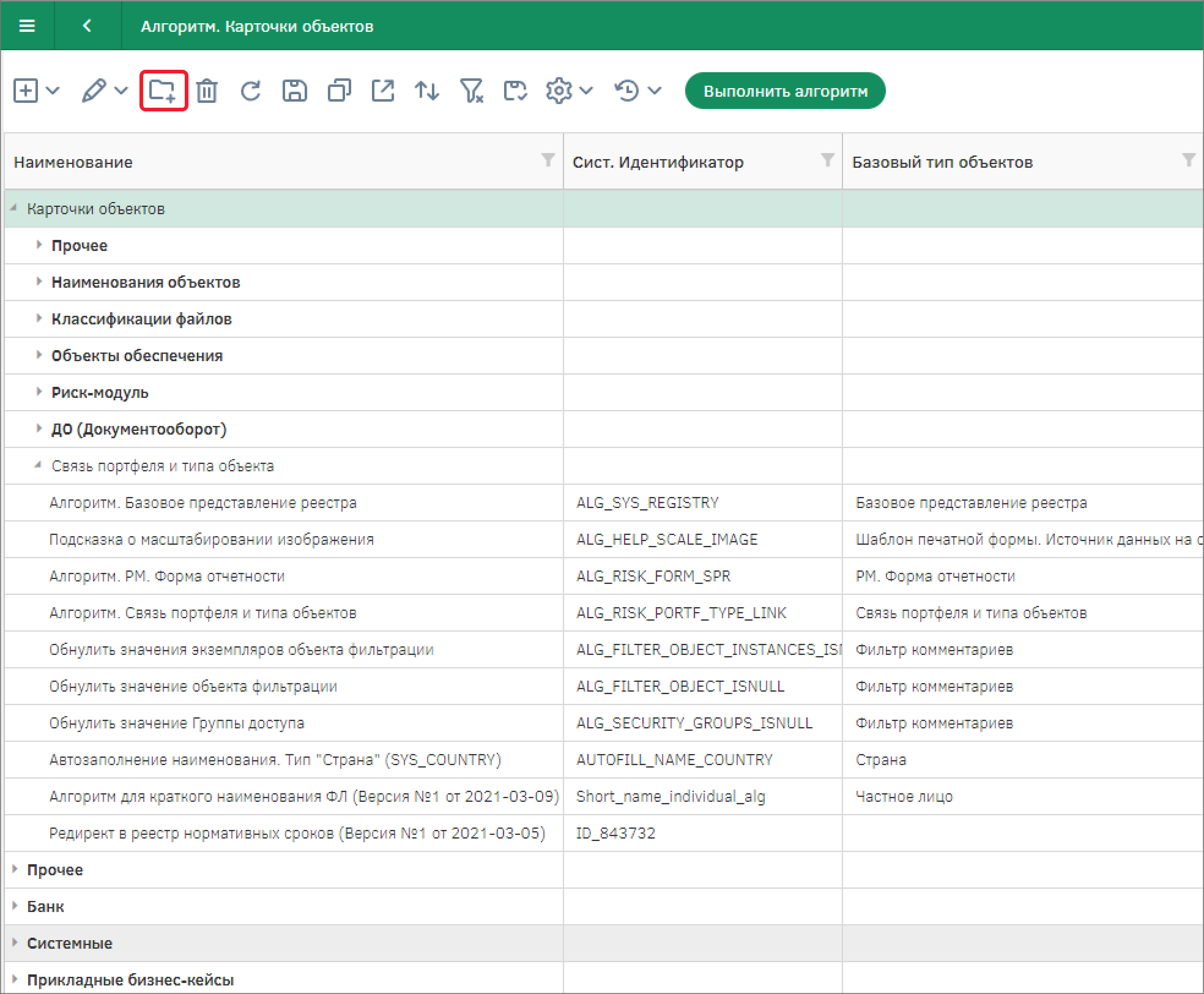Click the sort arrows icon
Image resolution: width=1204 pixels, height=994 pixels.
click(x=426, y=91)
